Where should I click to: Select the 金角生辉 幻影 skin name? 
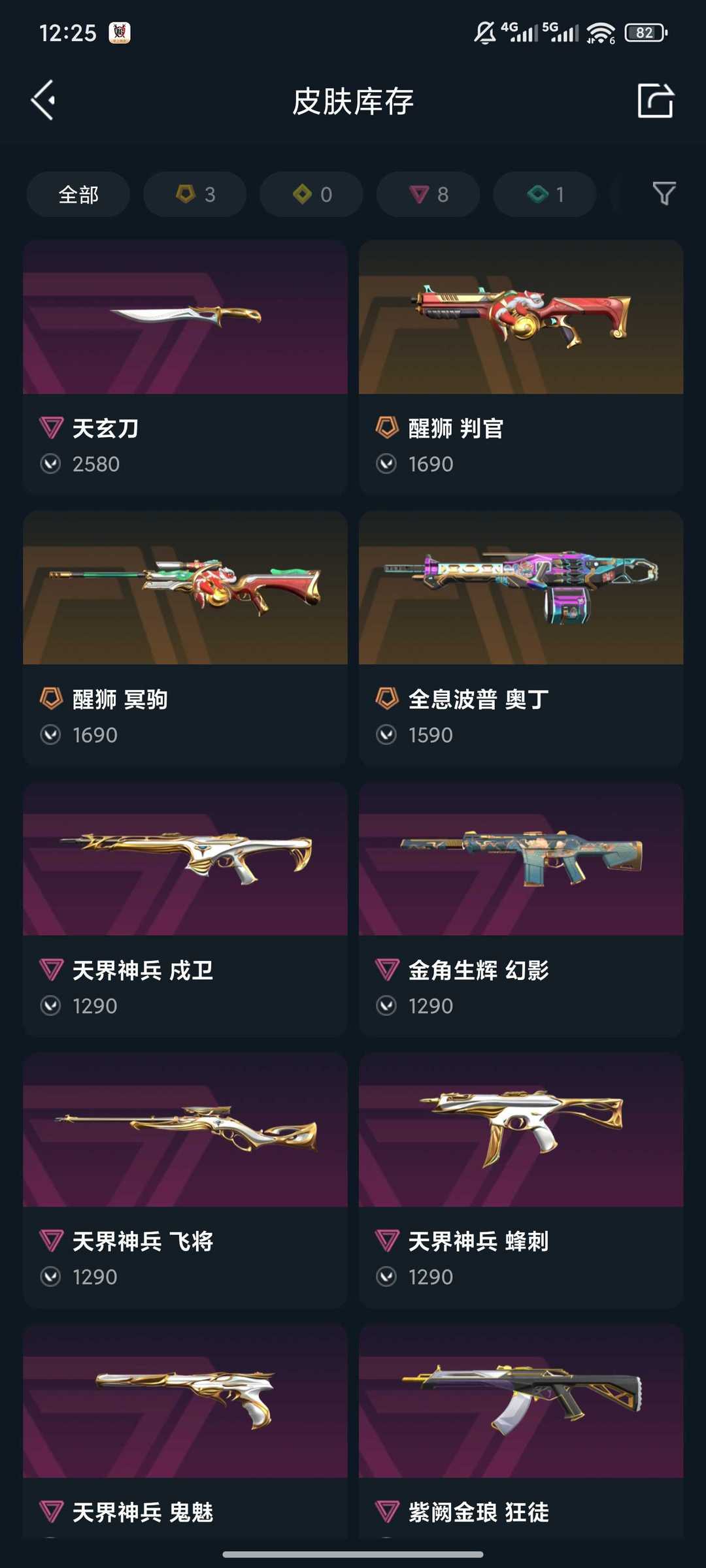point(479,970)
